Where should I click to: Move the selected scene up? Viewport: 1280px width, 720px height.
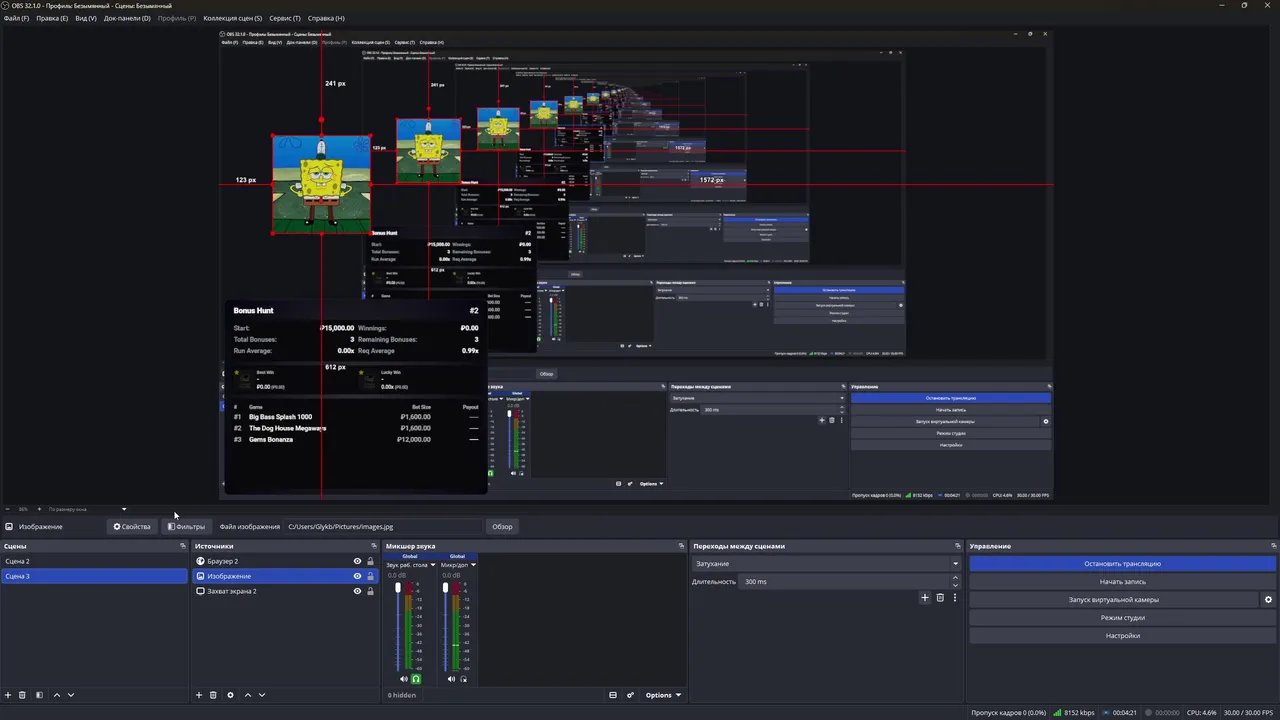pyautogui.click(x=56, y=695)
